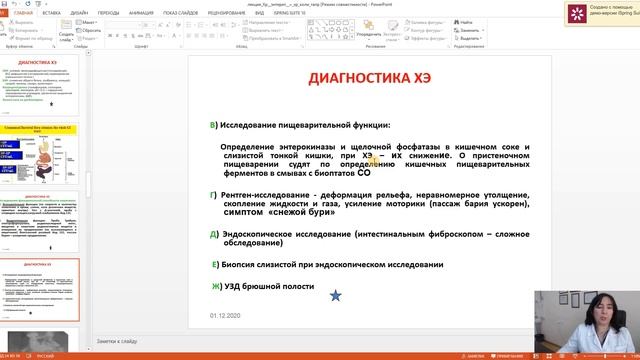
Task: Undo the last action
Action: tap(14, 4)
